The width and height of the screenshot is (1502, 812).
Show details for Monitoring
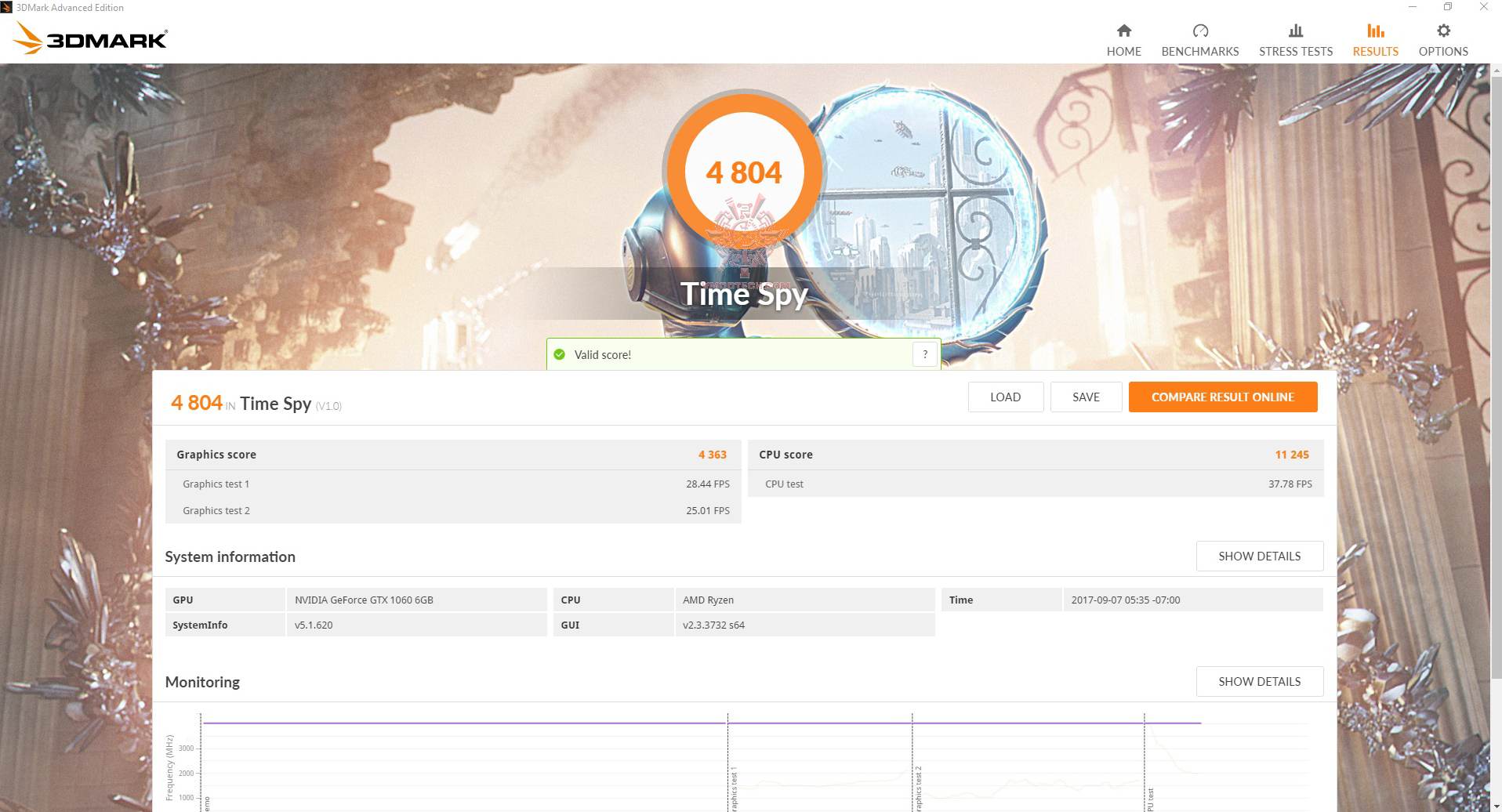pyautogui.click(x=1260, y=681)
